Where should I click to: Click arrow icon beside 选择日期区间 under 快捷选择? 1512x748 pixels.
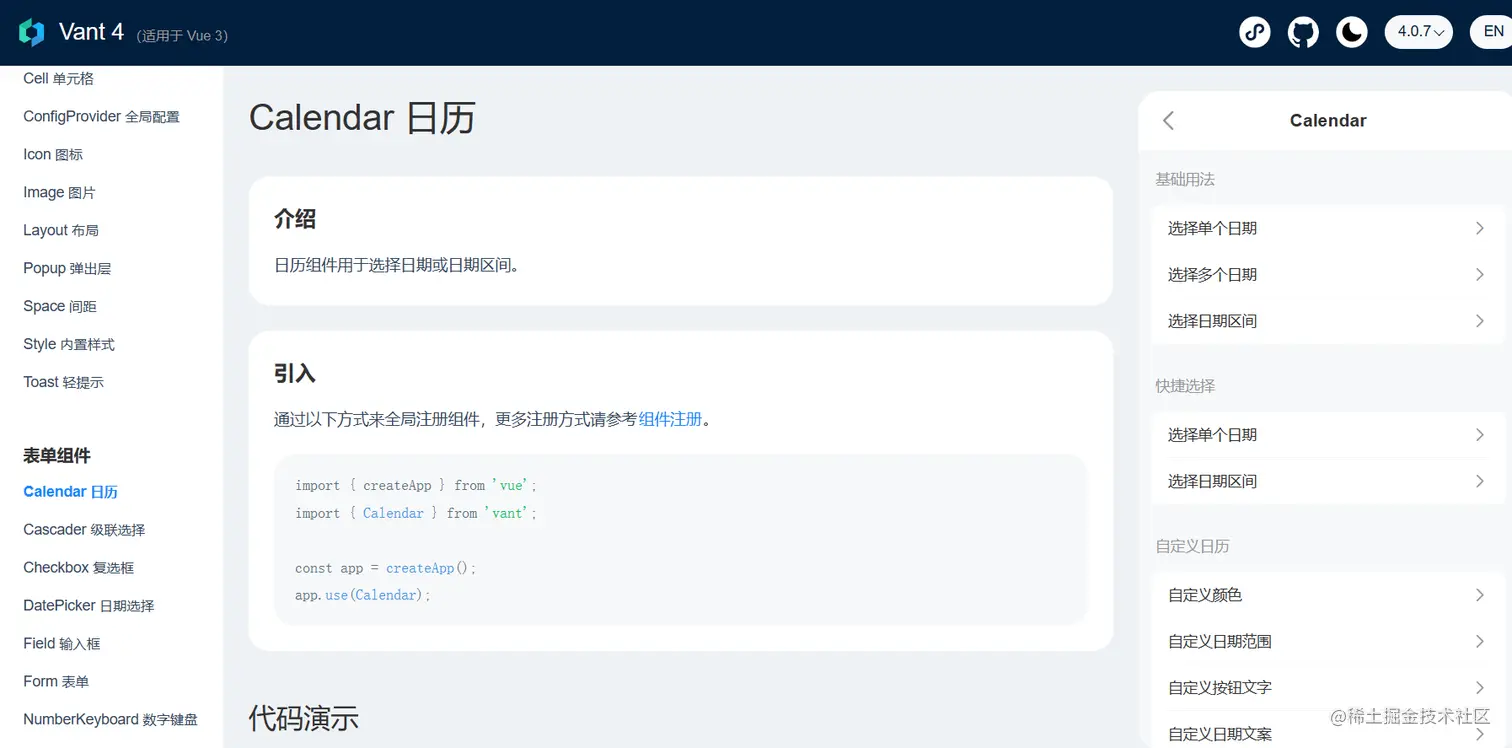point(1480,481)
